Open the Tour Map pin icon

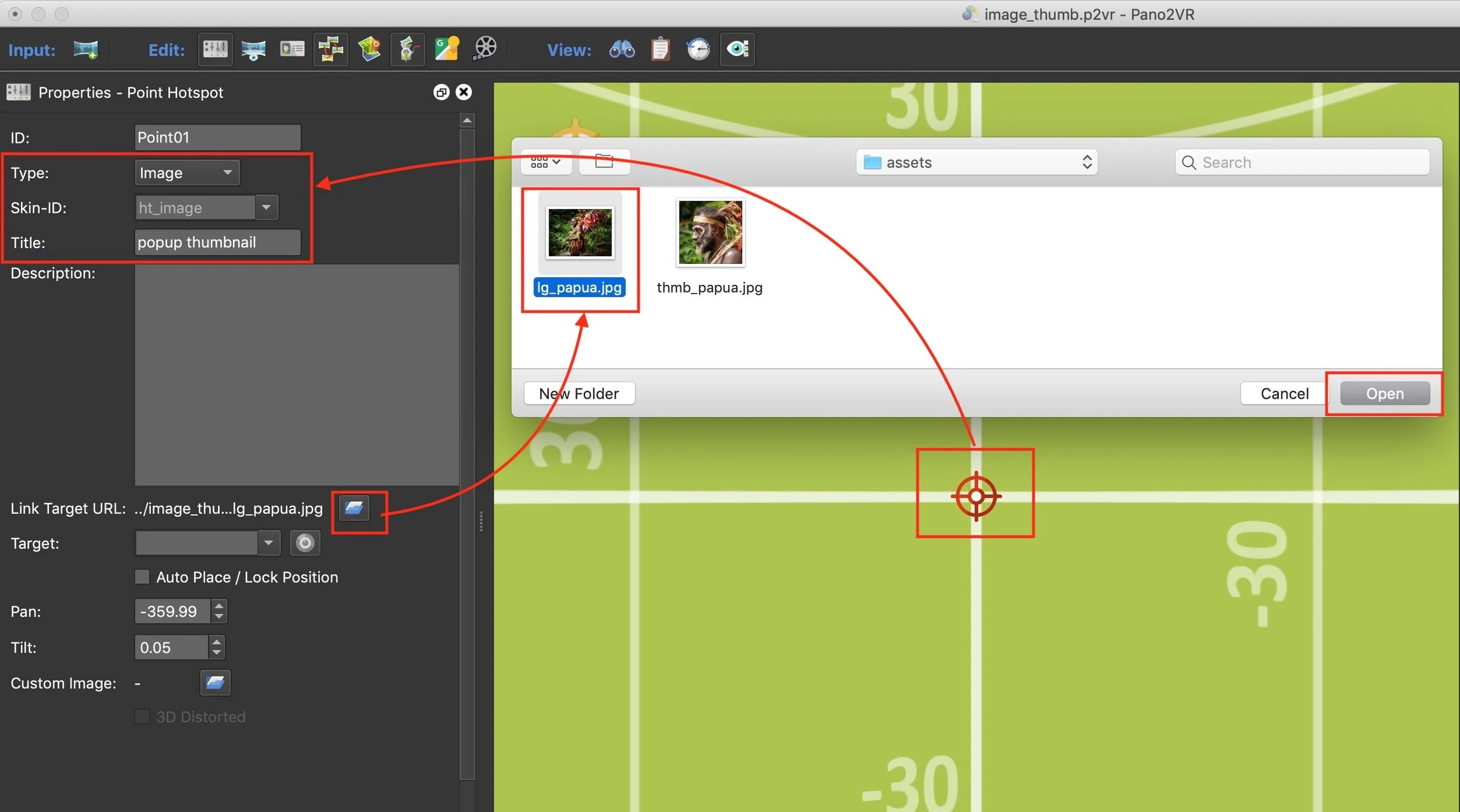(369, 50)
